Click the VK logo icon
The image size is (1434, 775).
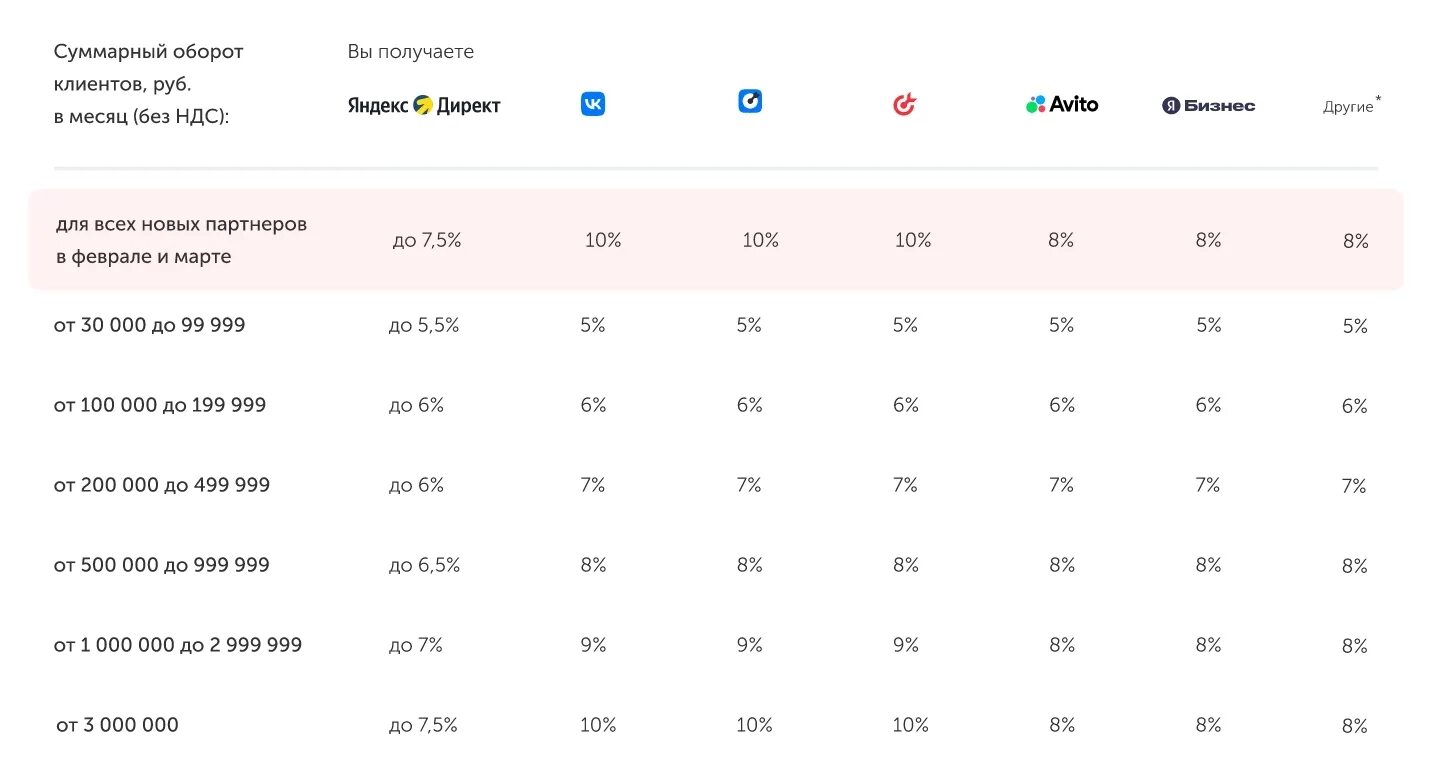593,104
